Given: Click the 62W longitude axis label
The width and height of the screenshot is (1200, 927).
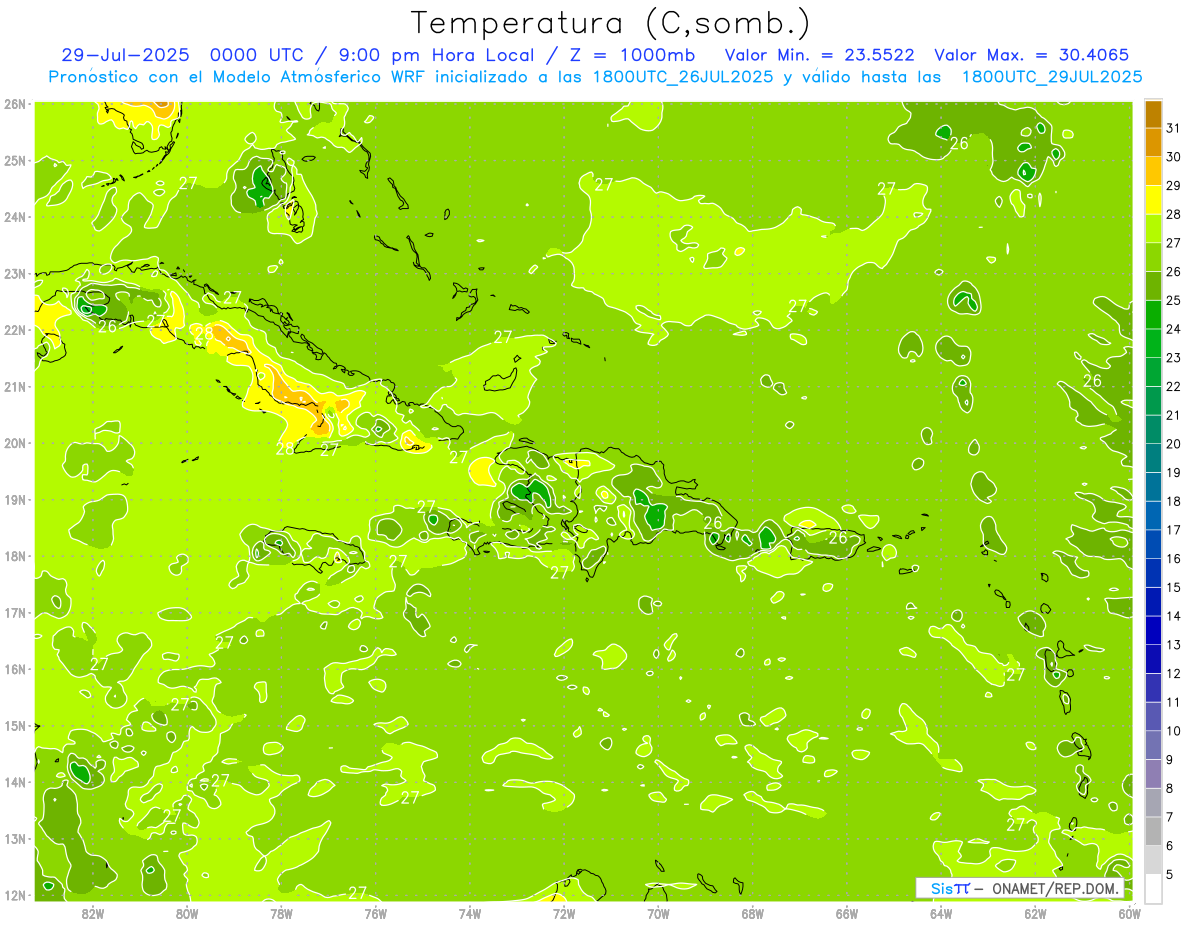Looking at the screenshot, I should [1036, 913].
